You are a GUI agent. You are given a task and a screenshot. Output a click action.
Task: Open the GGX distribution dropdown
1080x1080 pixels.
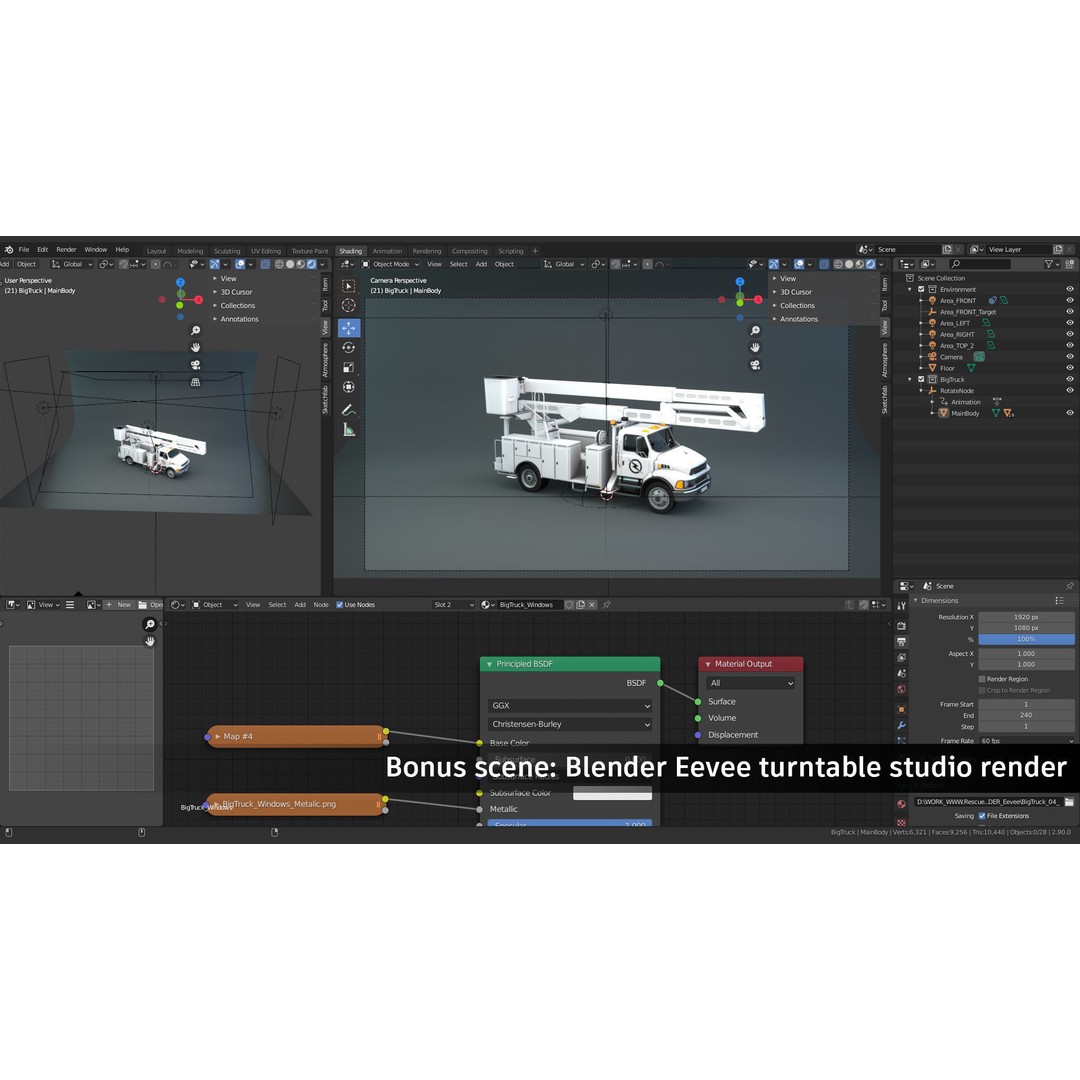click(570, 705)
